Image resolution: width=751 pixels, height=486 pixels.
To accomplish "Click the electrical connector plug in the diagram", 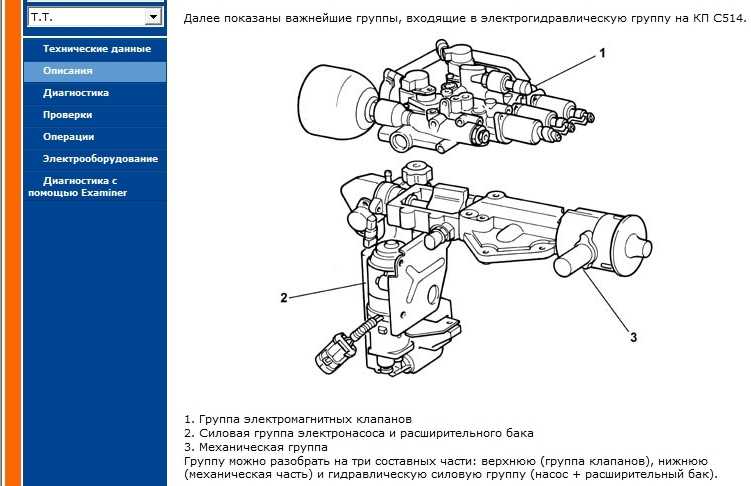I will tap(333, 352).
